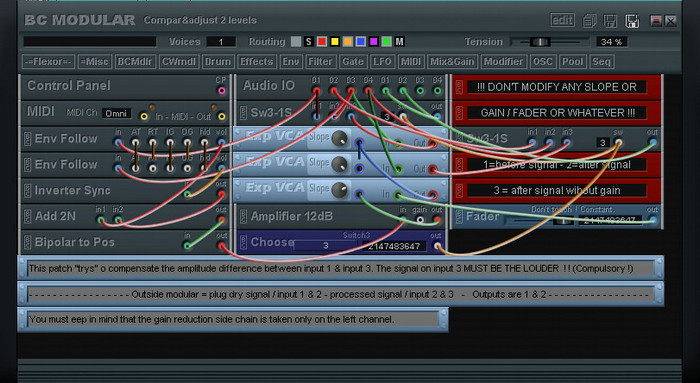Viewport: 700px width, 383px height.
Task: Click the Fader module out jack
Action: pyautogui.click(x=653, y=220)
